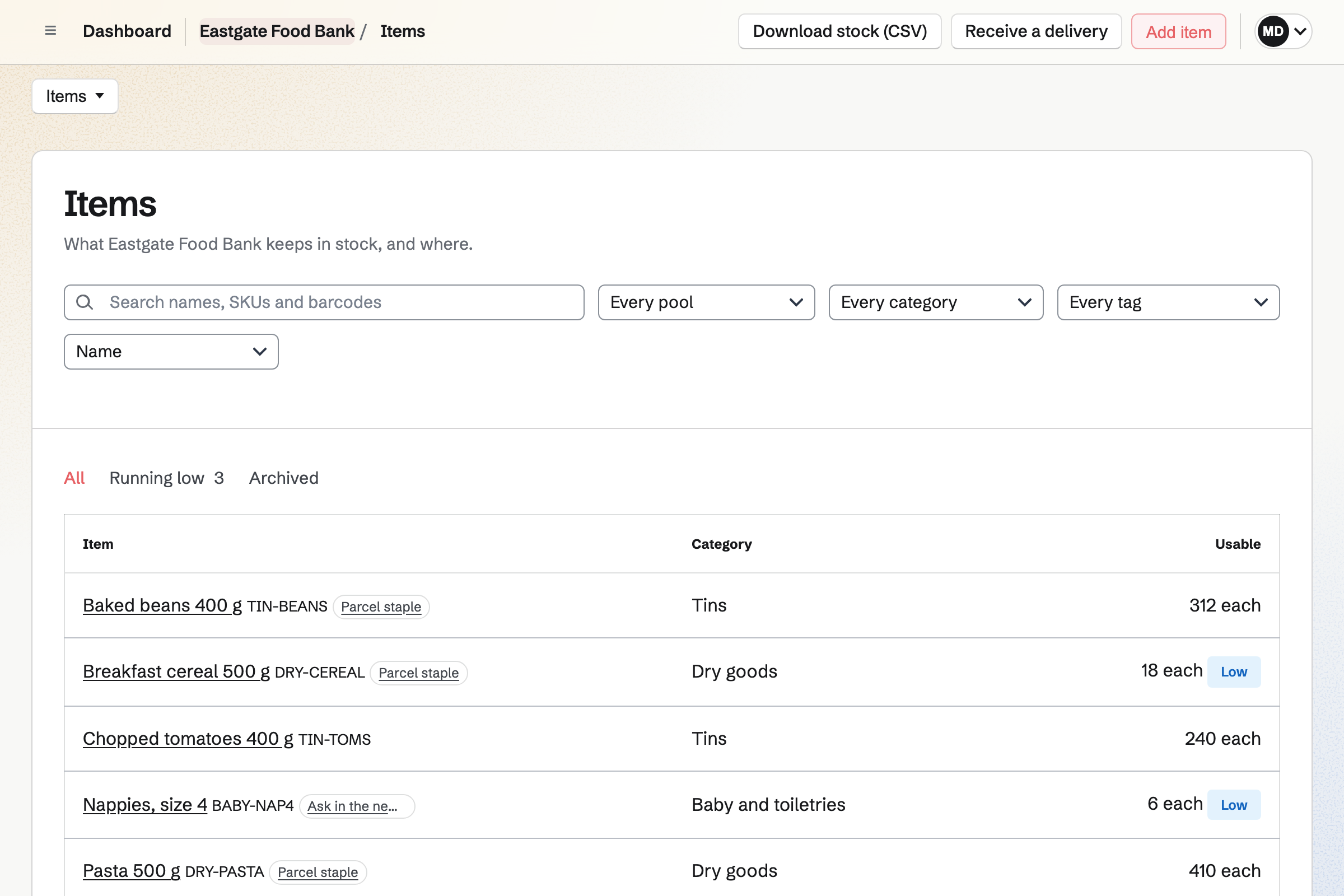
Task: Click BABY-NAP4 SKU text
Action: click(x=253, y=806)
